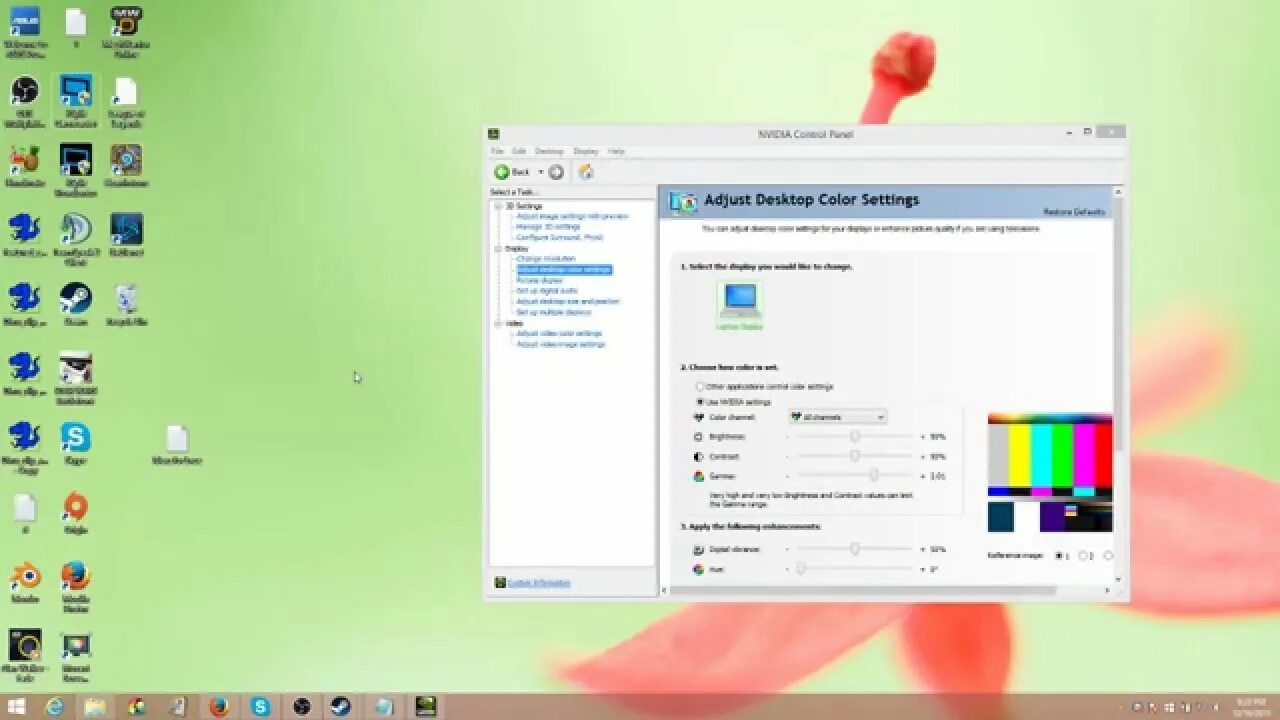Screen dimensions: 1280x720
Task: Open the Blender desktop shortcut
Action: point(25,582)
